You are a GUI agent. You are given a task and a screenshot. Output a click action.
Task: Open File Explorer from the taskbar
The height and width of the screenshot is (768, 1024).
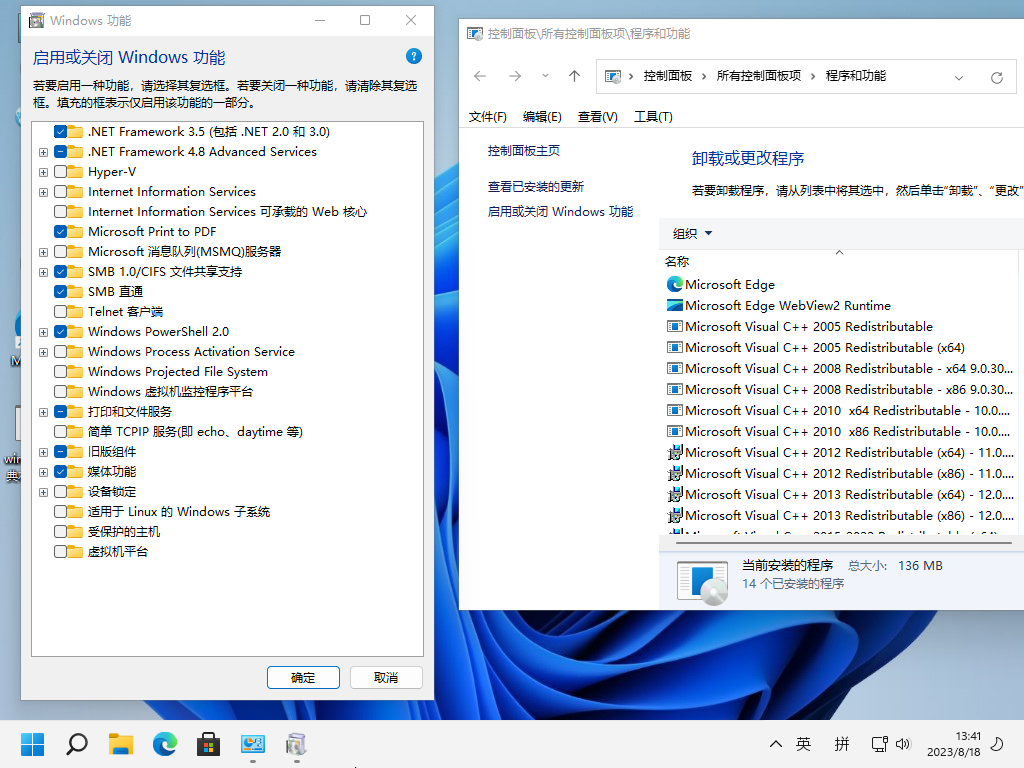(121, 744)
